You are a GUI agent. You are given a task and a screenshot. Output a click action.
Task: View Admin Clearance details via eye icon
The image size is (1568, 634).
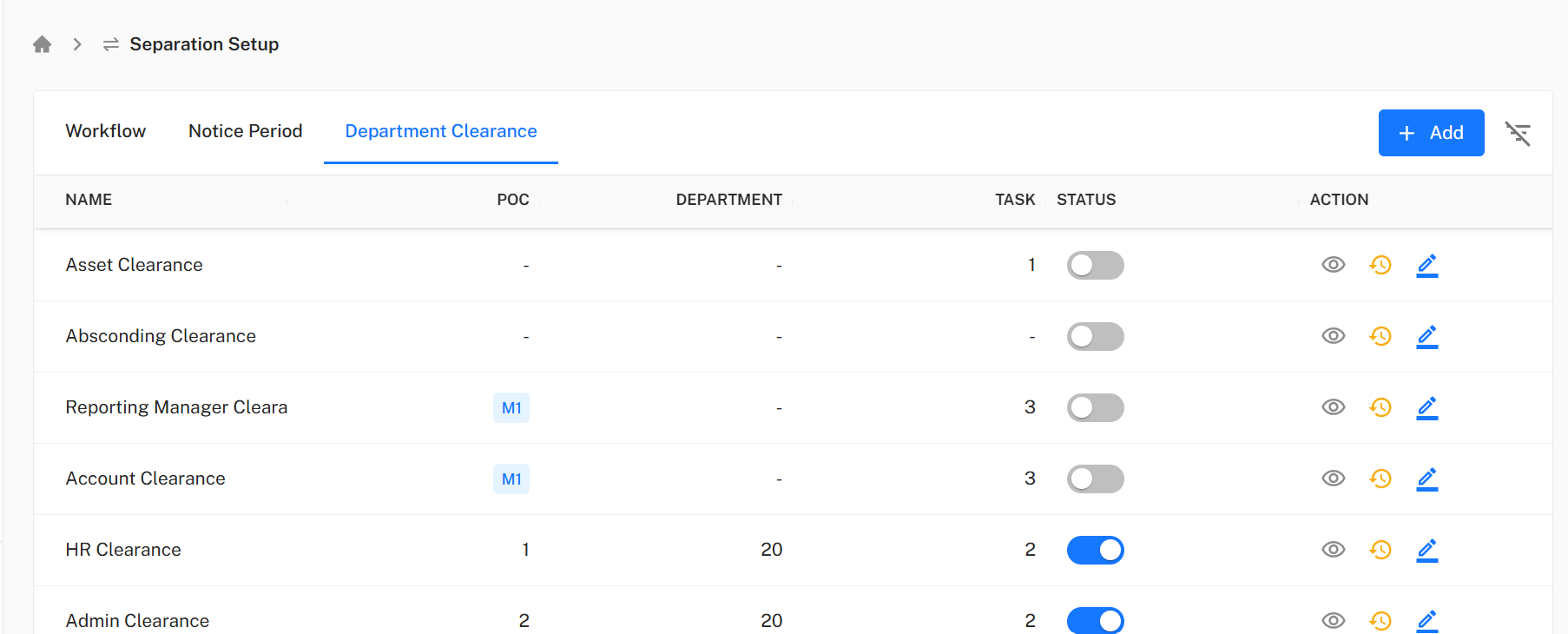1333,620
